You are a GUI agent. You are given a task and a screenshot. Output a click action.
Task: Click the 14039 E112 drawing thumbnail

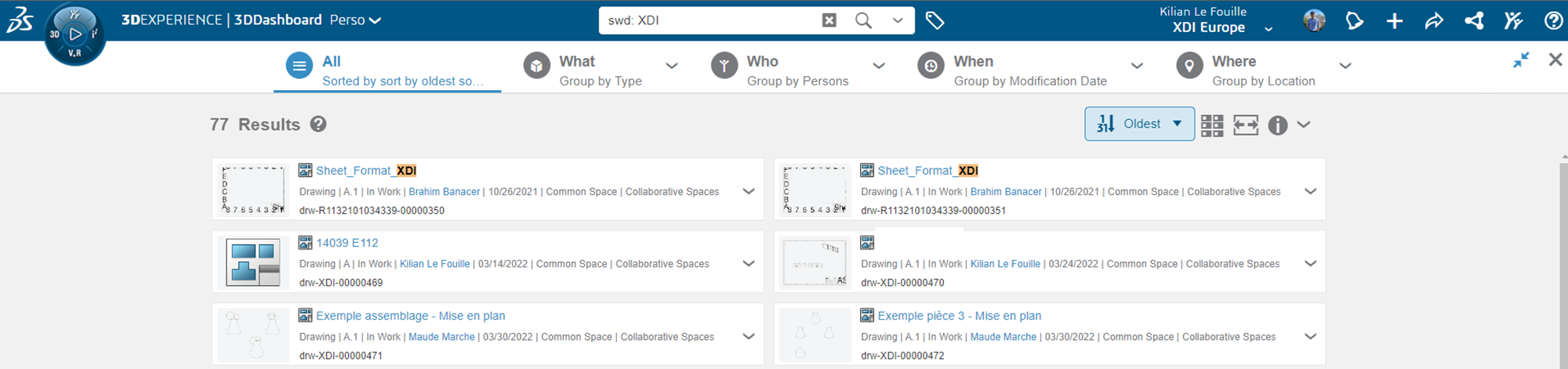click(252, 262)
